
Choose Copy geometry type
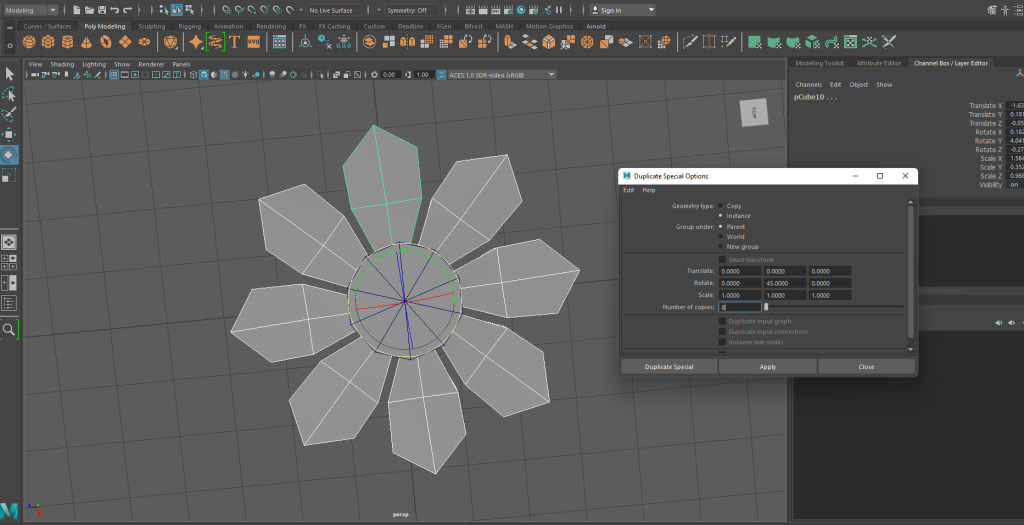click(721, 206)
